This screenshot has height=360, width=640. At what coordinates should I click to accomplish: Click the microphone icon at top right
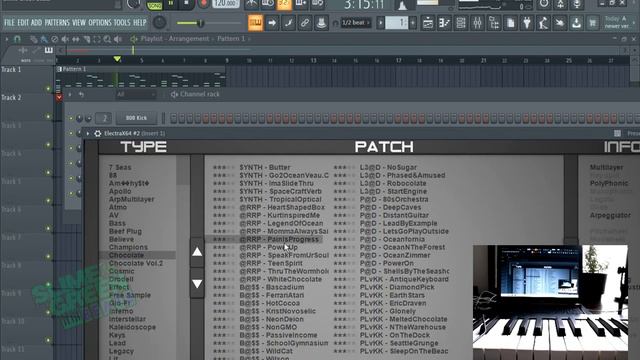(x=577, y=4)
